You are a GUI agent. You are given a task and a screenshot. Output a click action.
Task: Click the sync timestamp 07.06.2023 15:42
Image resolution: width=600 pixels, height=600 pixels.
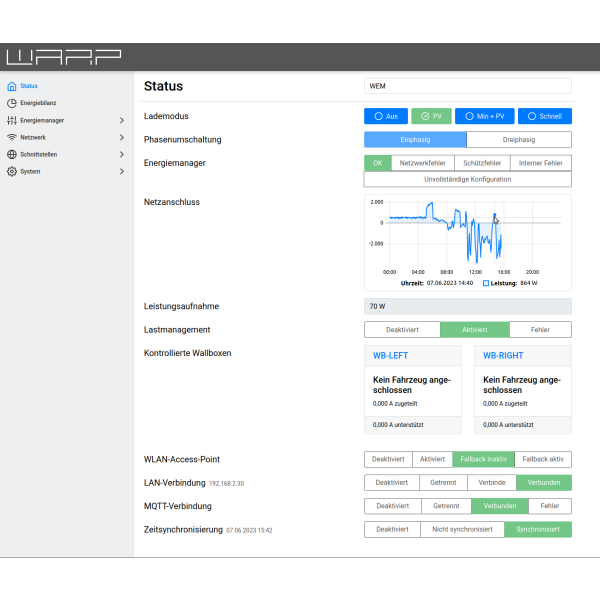[249, 530]
